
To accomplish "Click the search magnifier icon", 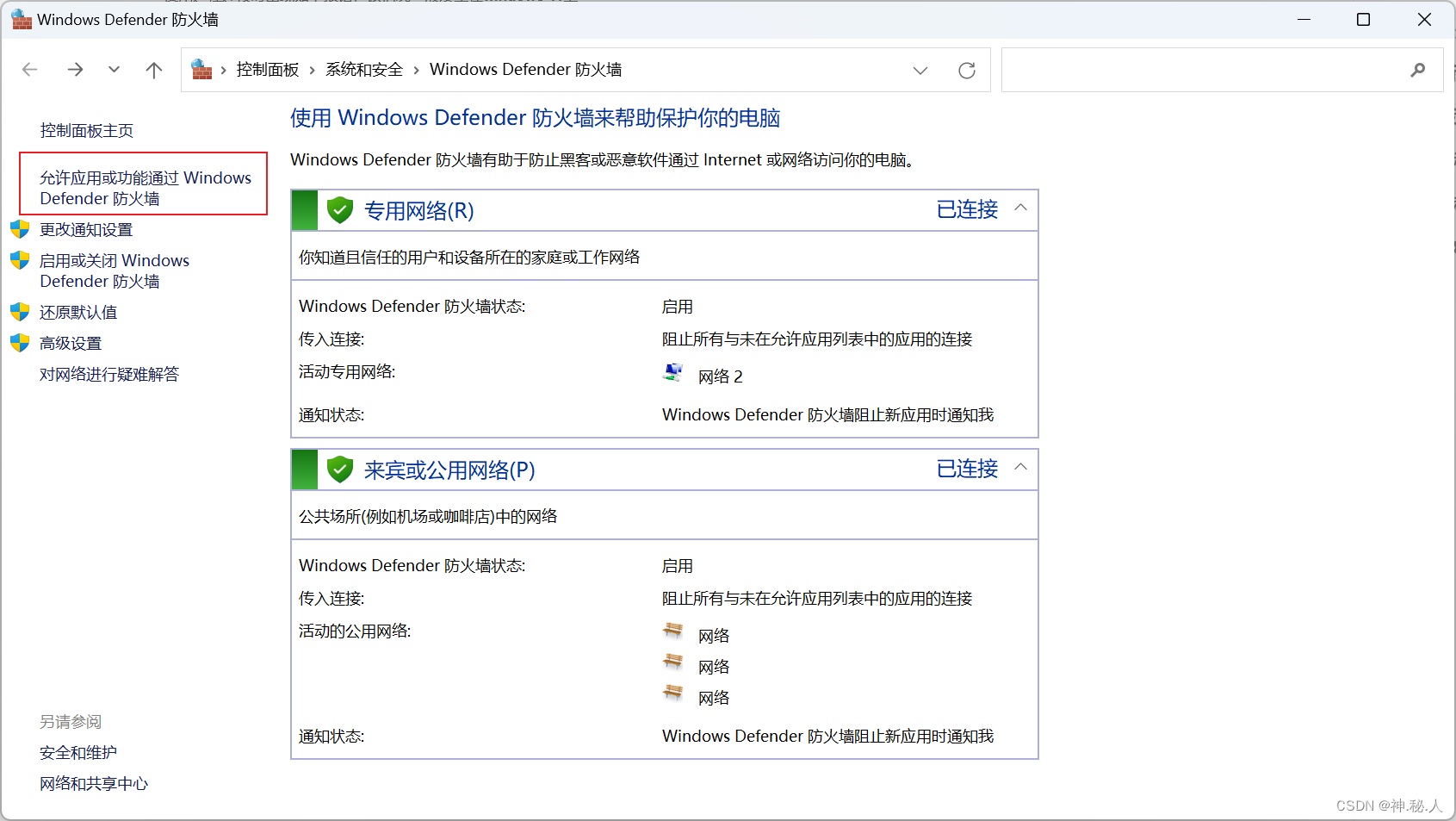I will [x=1418, y=70].
